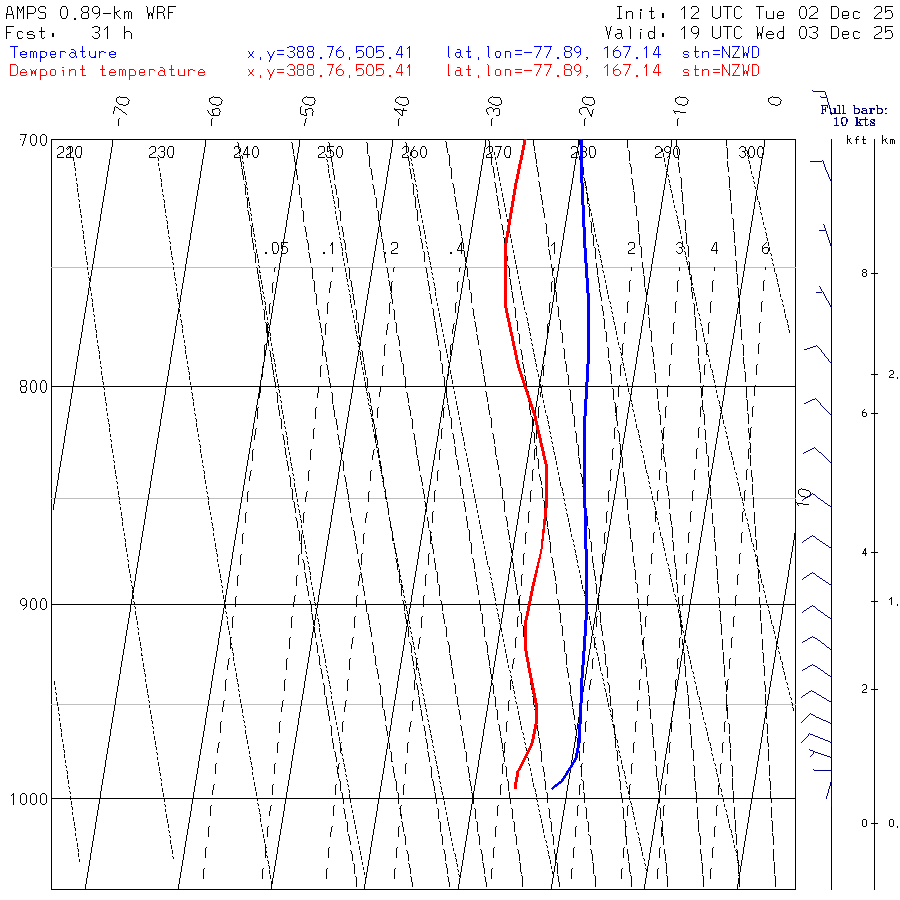Select the blue "stn=NZWD" station label
900x900 pixels.
(x=721, y=53)
